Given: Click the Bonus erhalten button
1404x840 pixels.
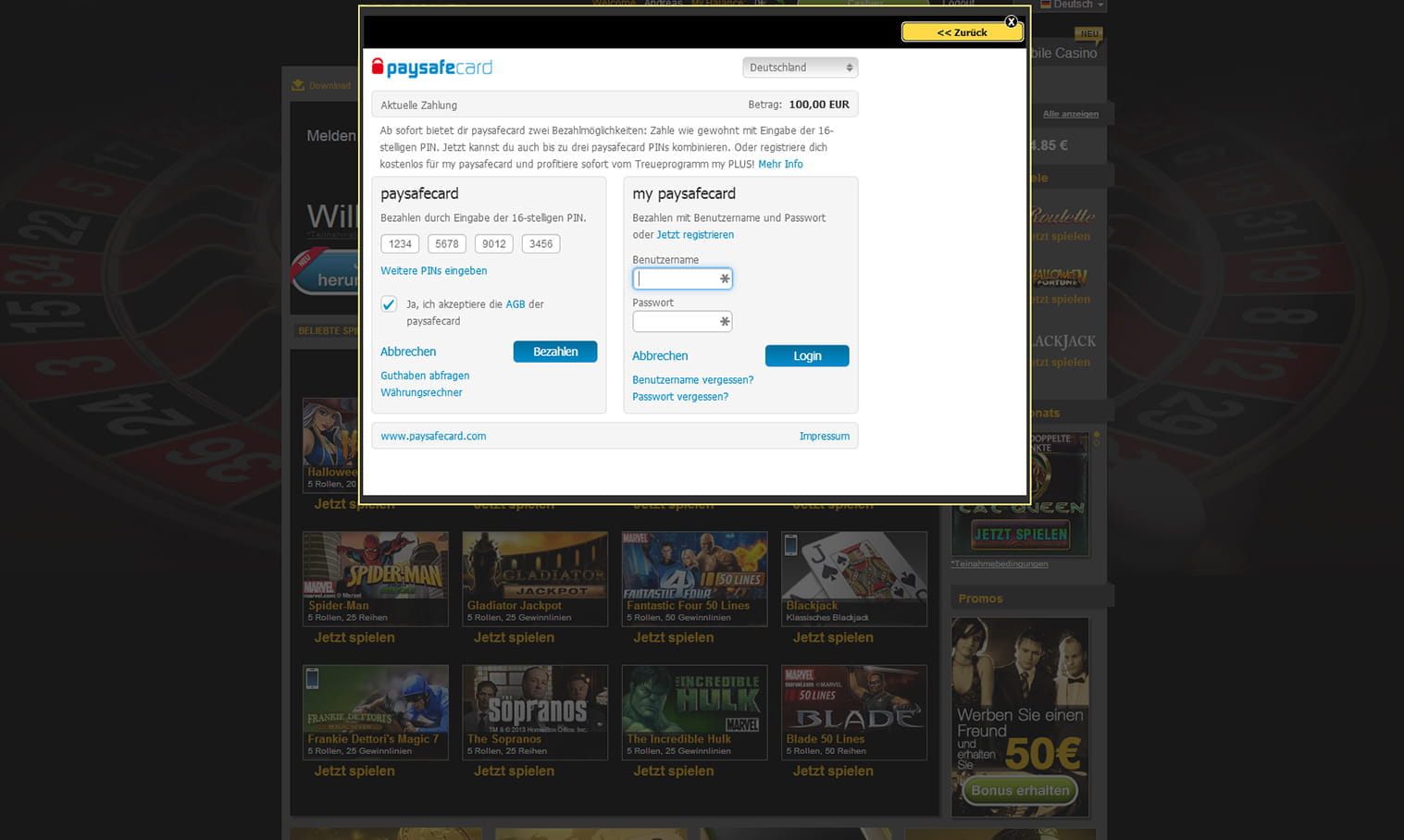Looking at the screenshot, I should click(1020, 790).
